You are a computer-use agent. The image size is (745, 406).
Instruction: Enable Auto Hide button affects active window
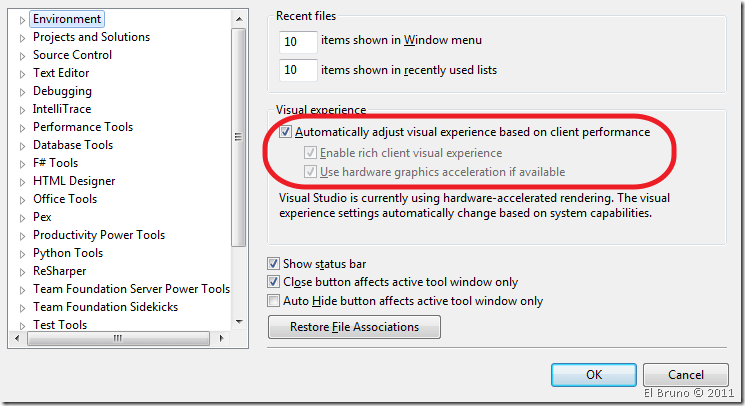pyautogui.click(x=274, y=300)
